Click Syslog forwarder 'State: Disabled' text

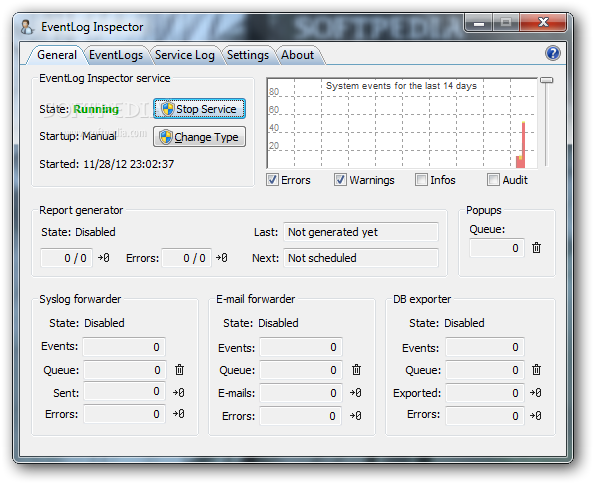(x=87, y=323)
